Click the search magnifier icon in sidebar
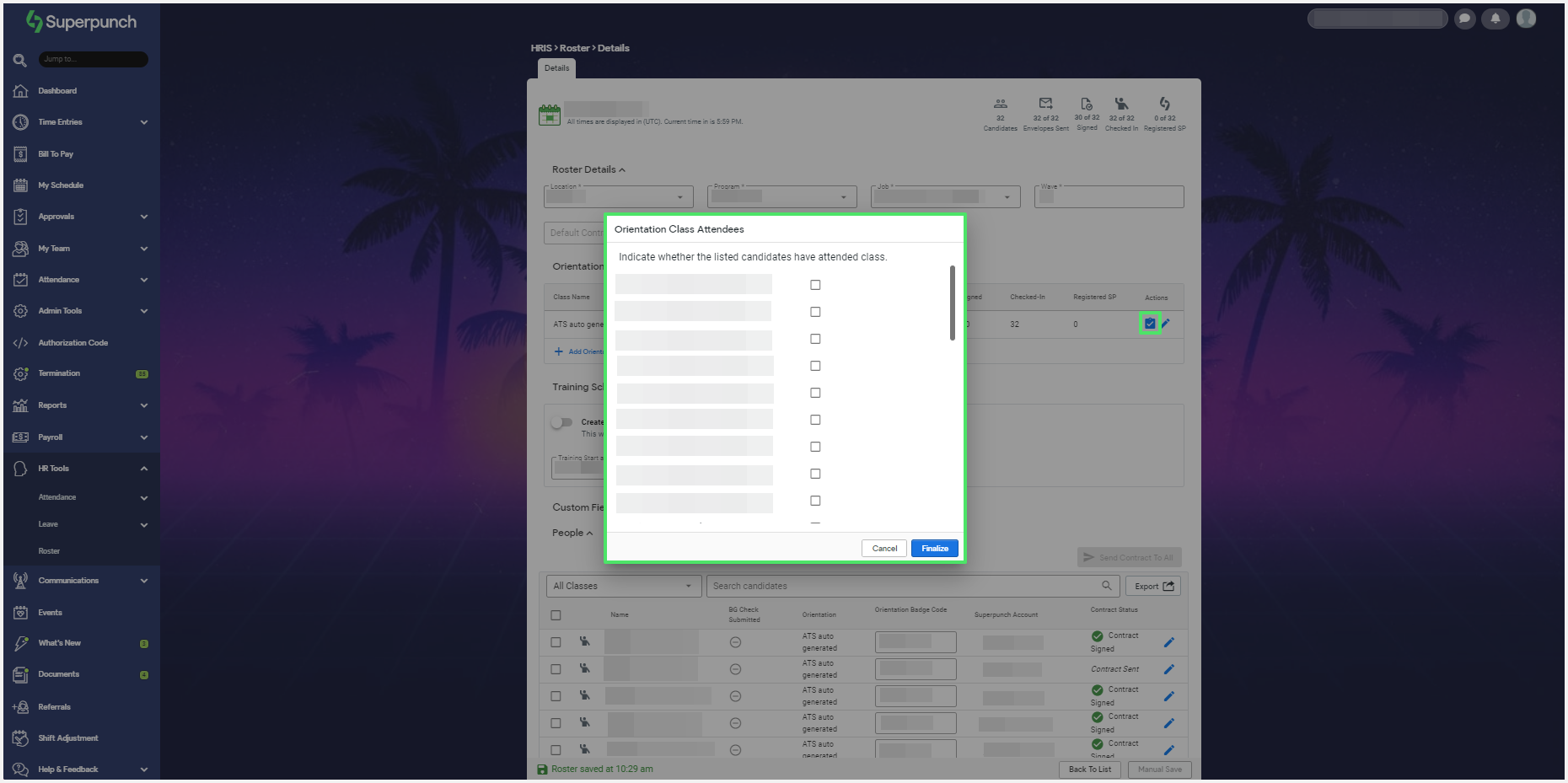 pyautogui.click(x=20, y=60)
